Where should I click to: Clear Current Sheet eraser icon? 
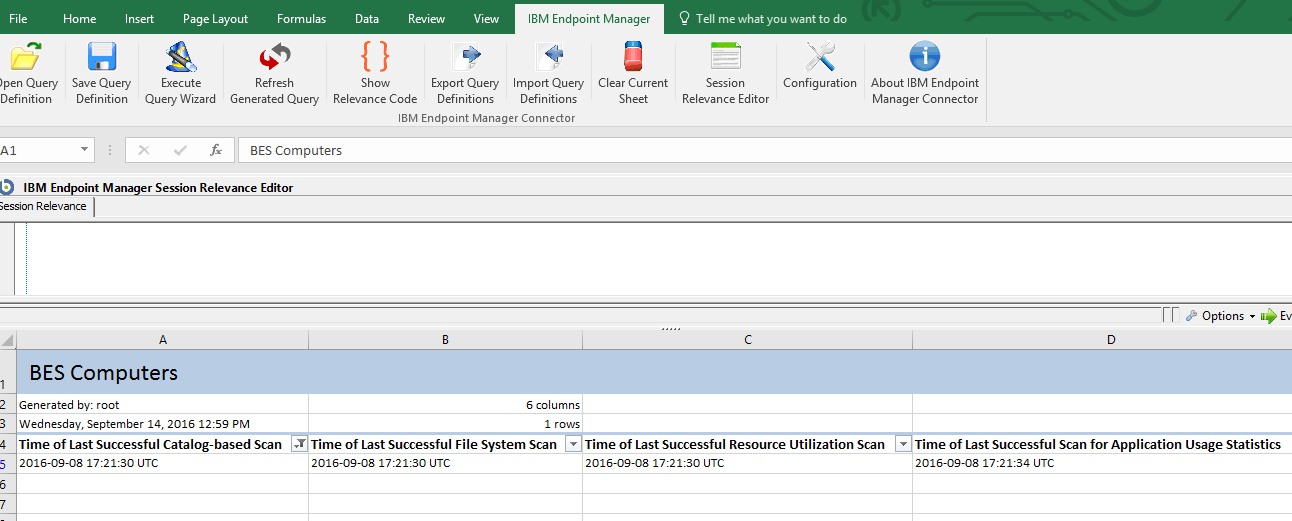pos(632,56)
